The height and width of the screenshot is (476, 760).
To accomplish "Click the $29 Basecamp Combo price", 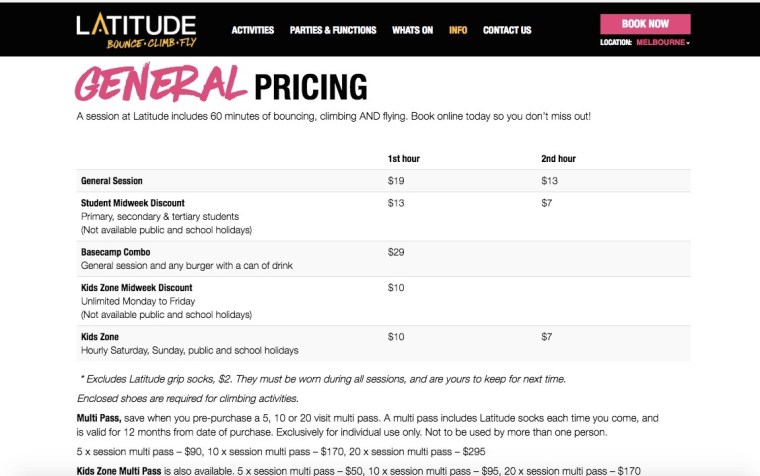I will coord(396,252).
